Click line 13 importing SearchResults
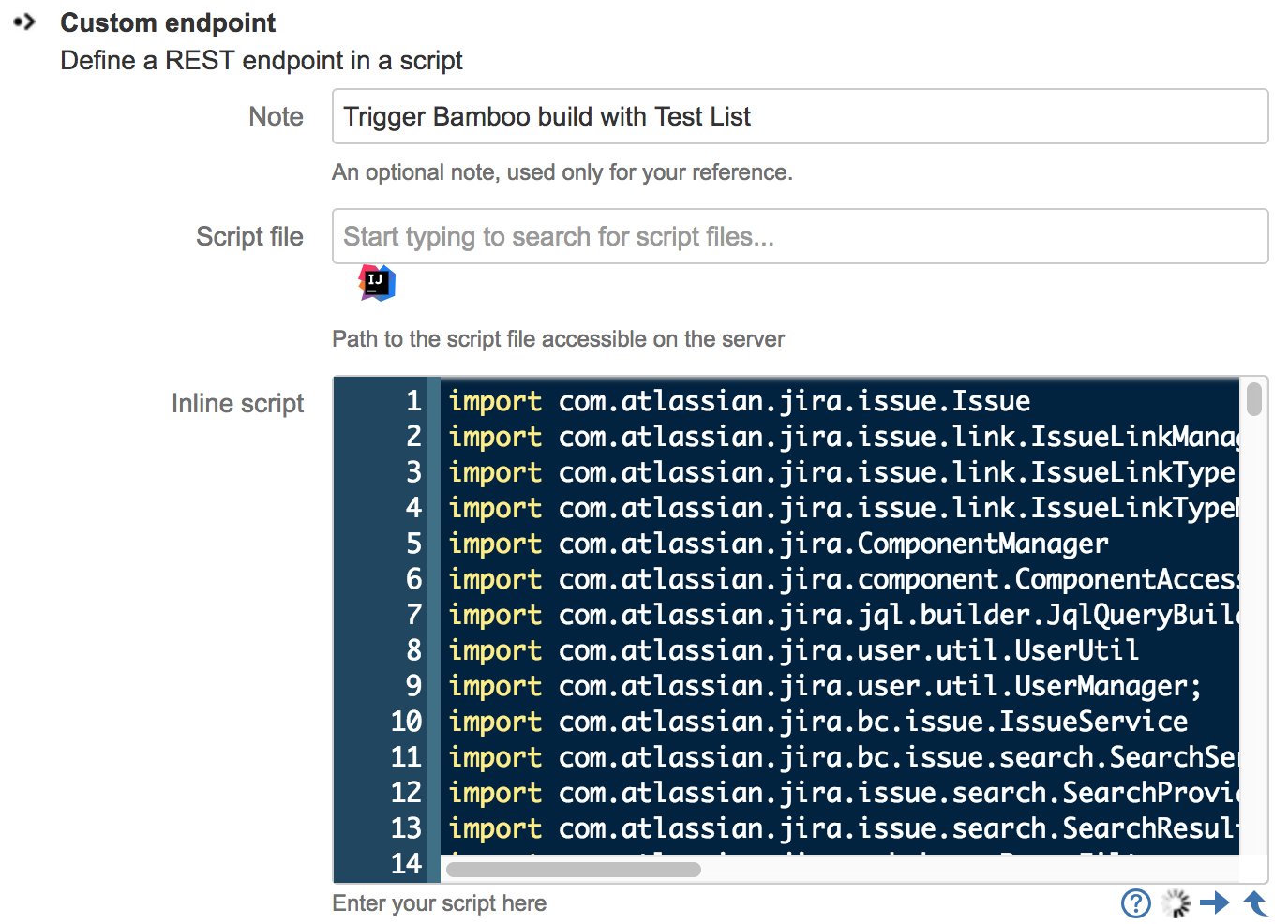 coord(844,828)
